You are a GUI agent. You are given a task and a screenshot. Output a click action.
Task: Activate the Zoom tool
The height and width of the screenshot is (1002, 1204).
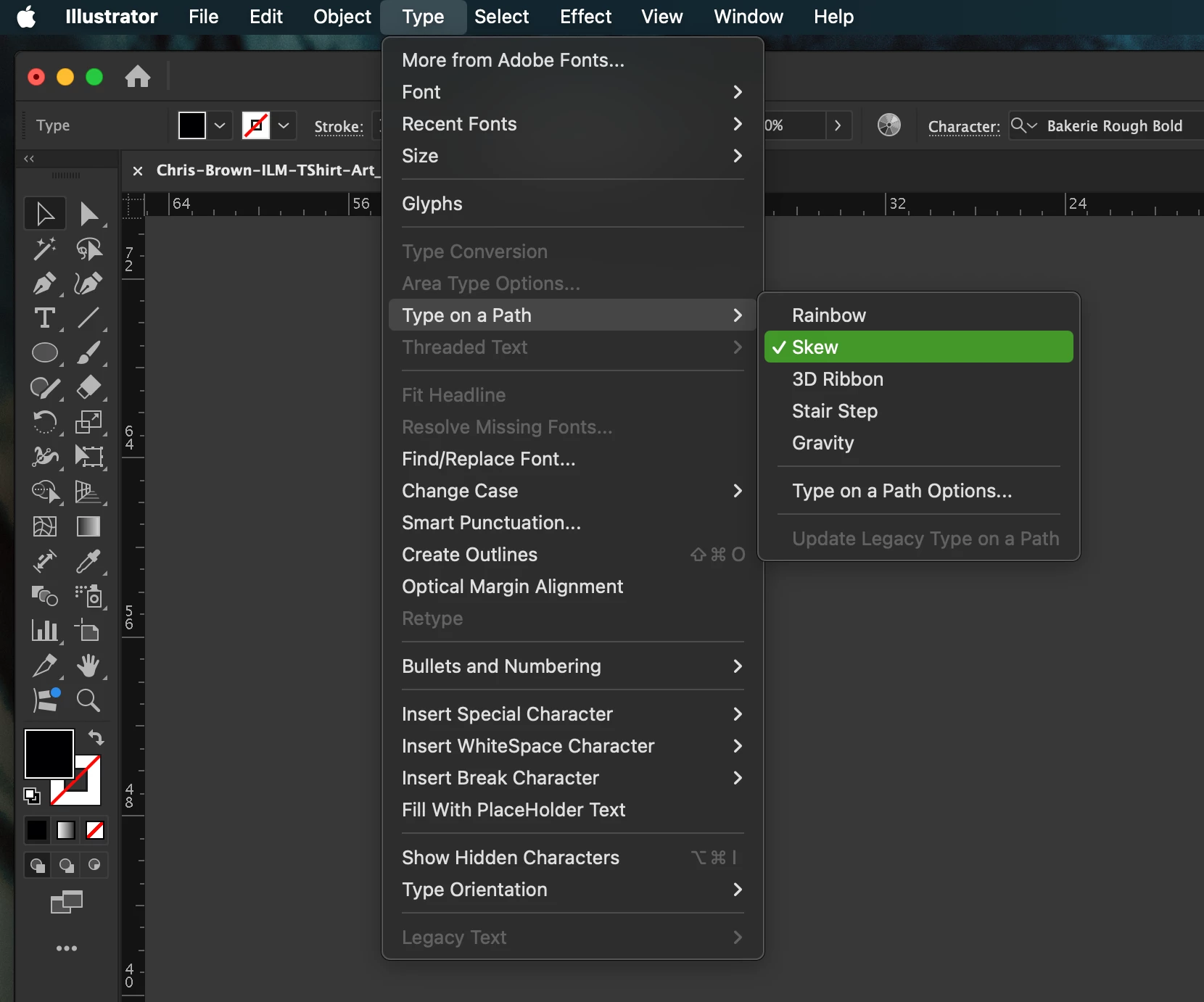[88, 700]
